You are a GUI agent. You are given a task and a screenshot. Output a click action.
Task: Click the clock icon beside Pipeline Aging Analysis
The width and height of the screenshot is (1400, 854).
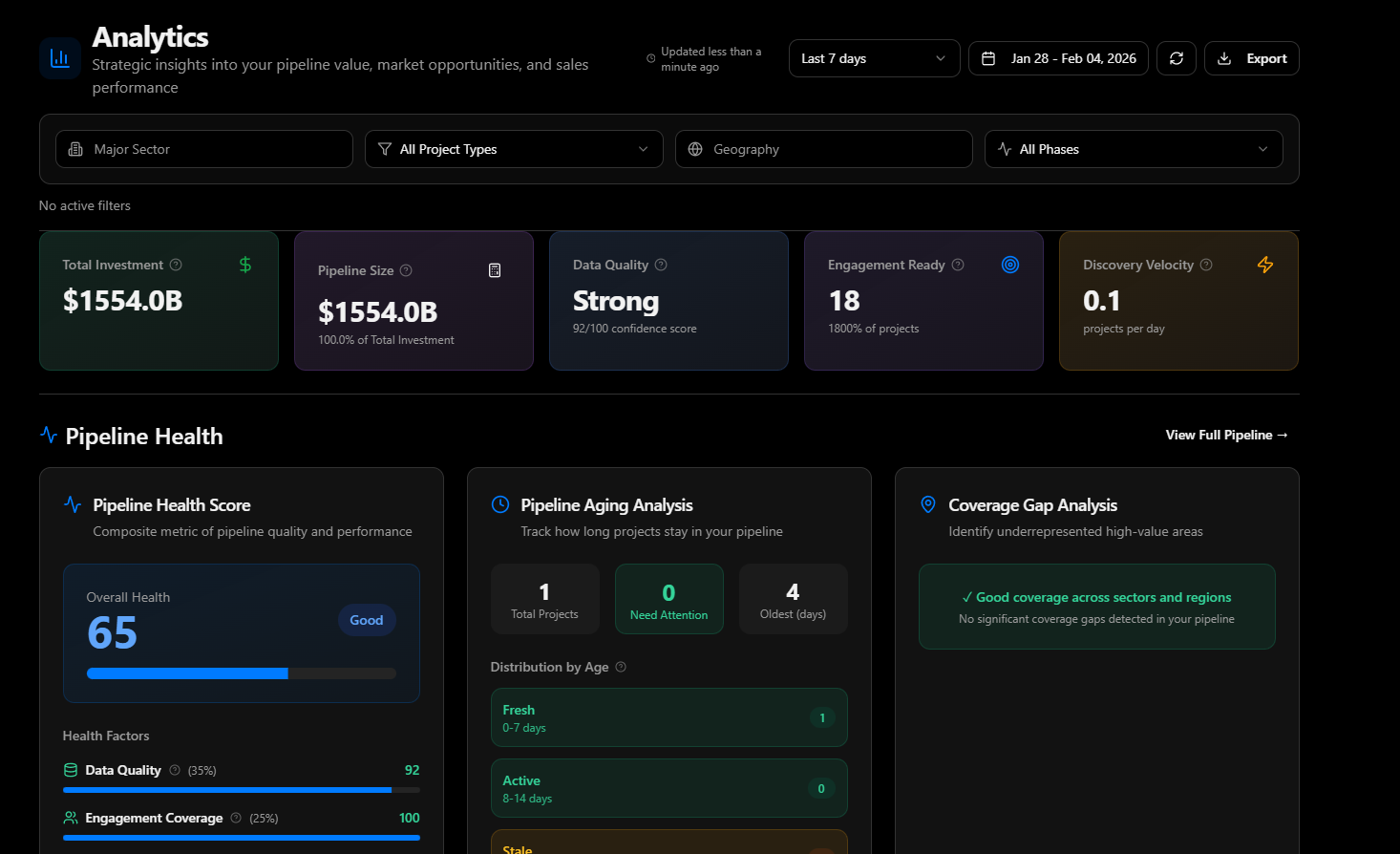tap(498, 504)
